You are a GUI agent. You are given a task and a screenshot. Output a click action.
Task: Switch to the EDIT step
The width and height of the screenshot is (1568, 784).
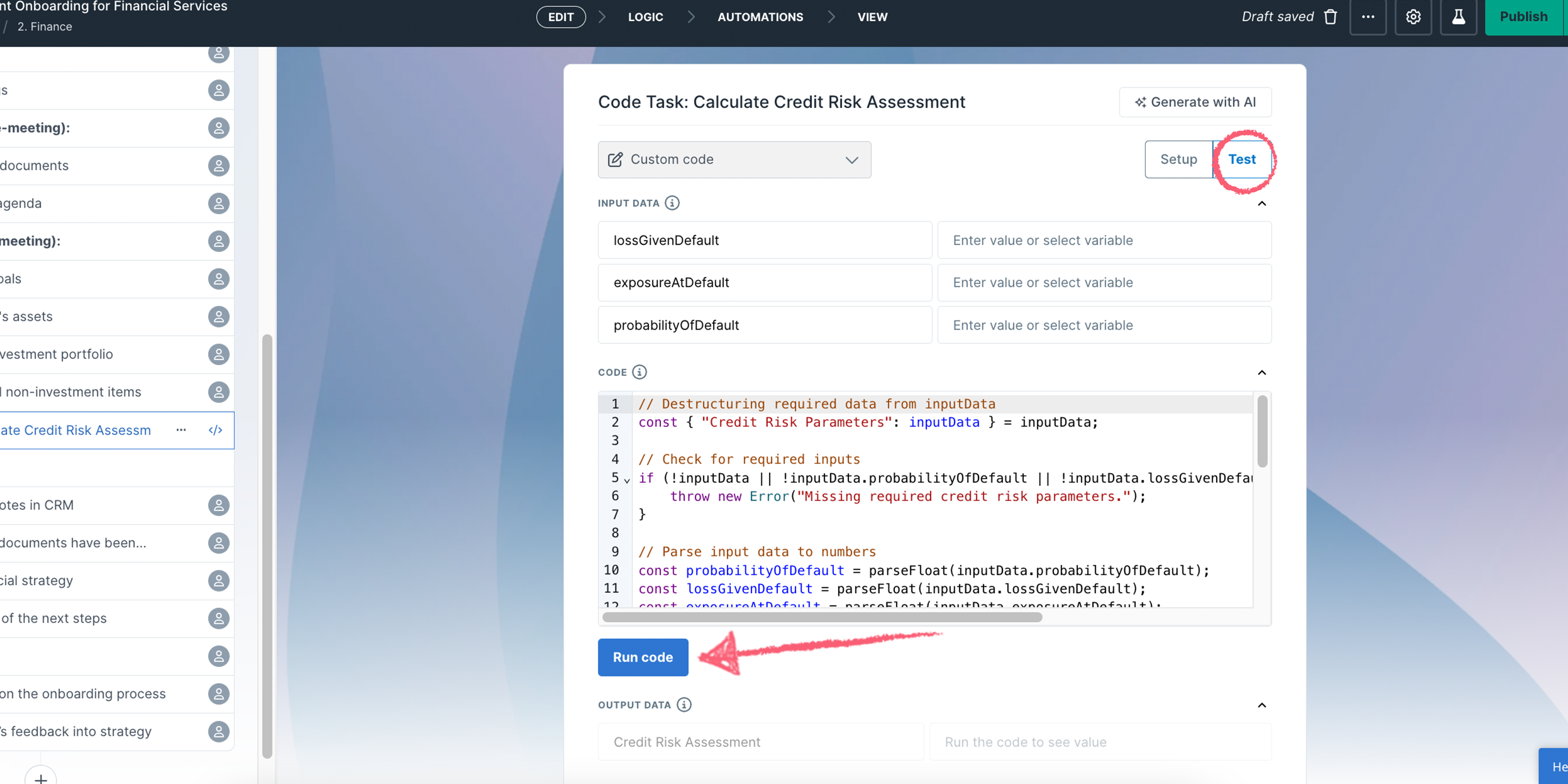coord(561,17)
